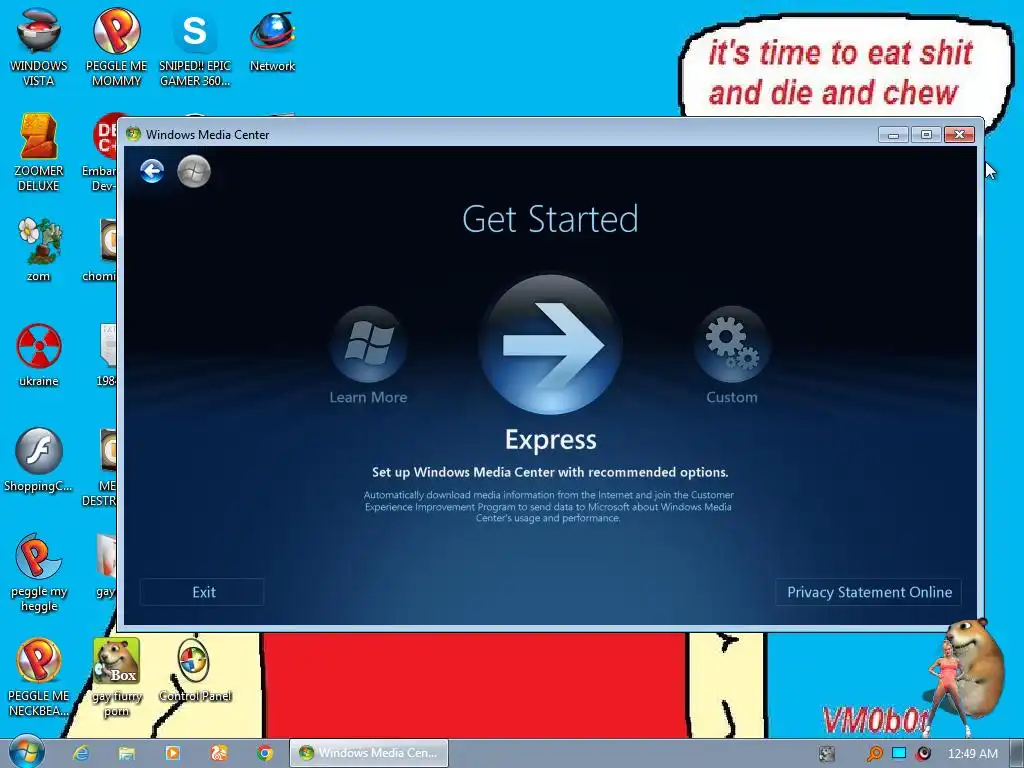Open the Box beaver desktop icon
Image resolution: width=1024 pixels, height=768 pixels.
coord(116,677)
